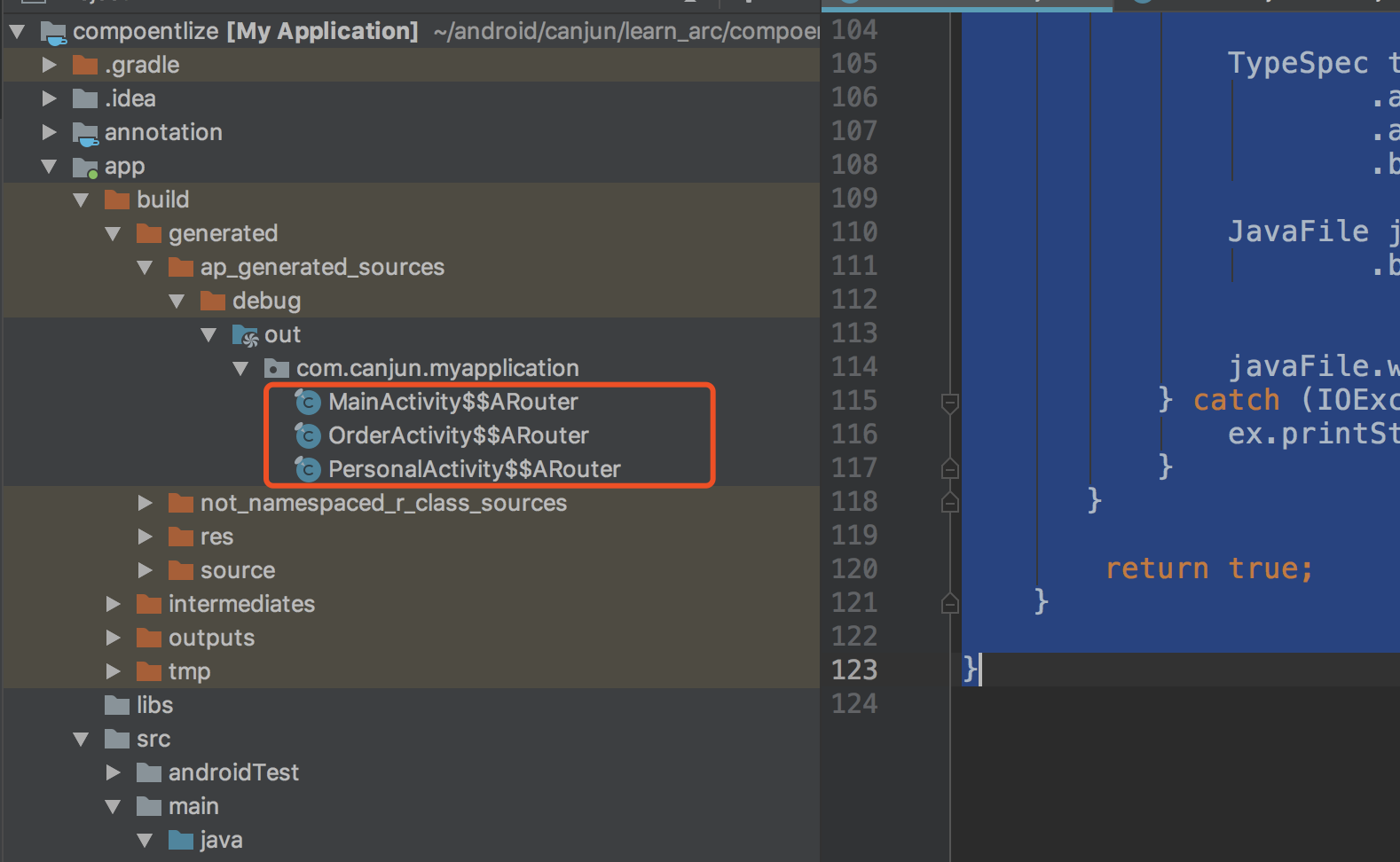Click the .idea folder icon

85,99
